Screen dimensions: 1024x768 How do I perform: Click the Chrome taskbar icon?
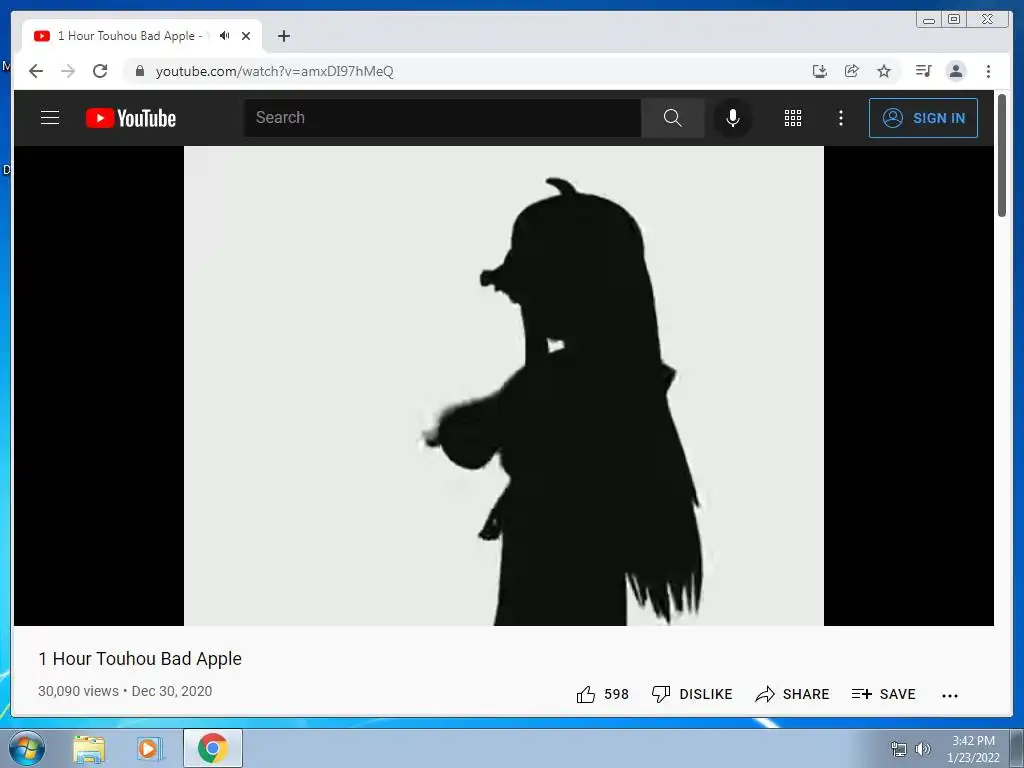point(212,748)
